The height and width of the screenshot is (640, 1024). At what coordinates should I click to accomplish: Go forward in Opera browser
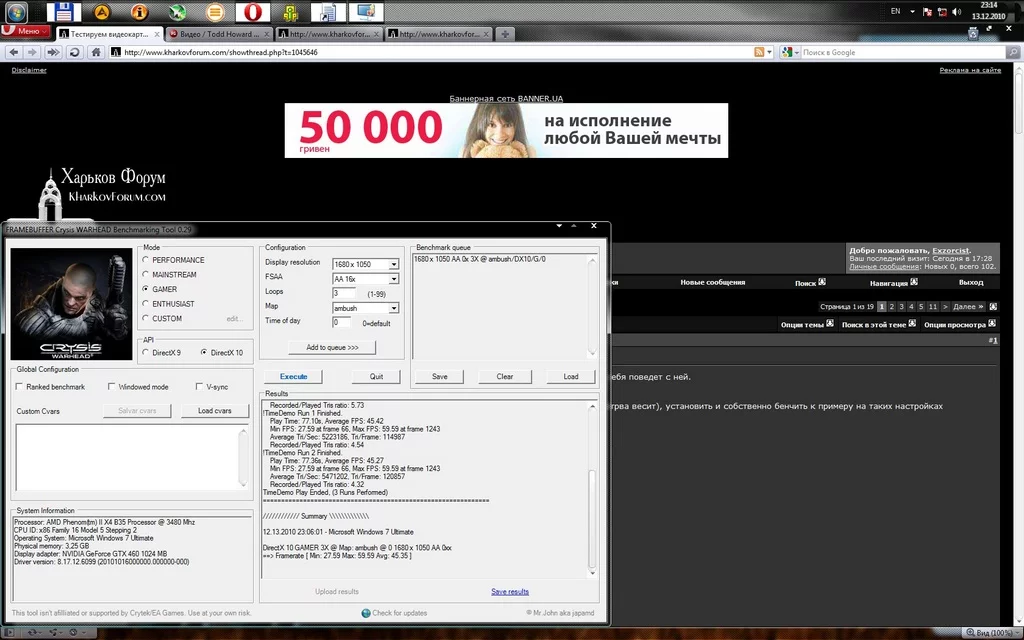click(32, 52)
